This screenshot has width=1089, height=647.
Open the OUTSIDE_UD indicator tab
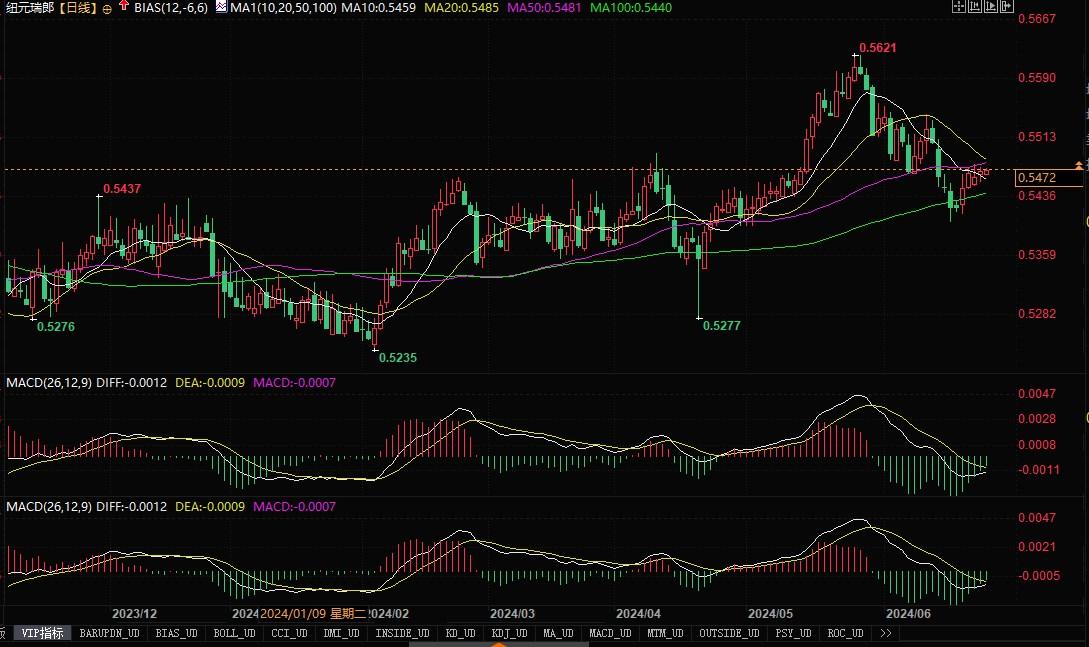click(729, 633)
